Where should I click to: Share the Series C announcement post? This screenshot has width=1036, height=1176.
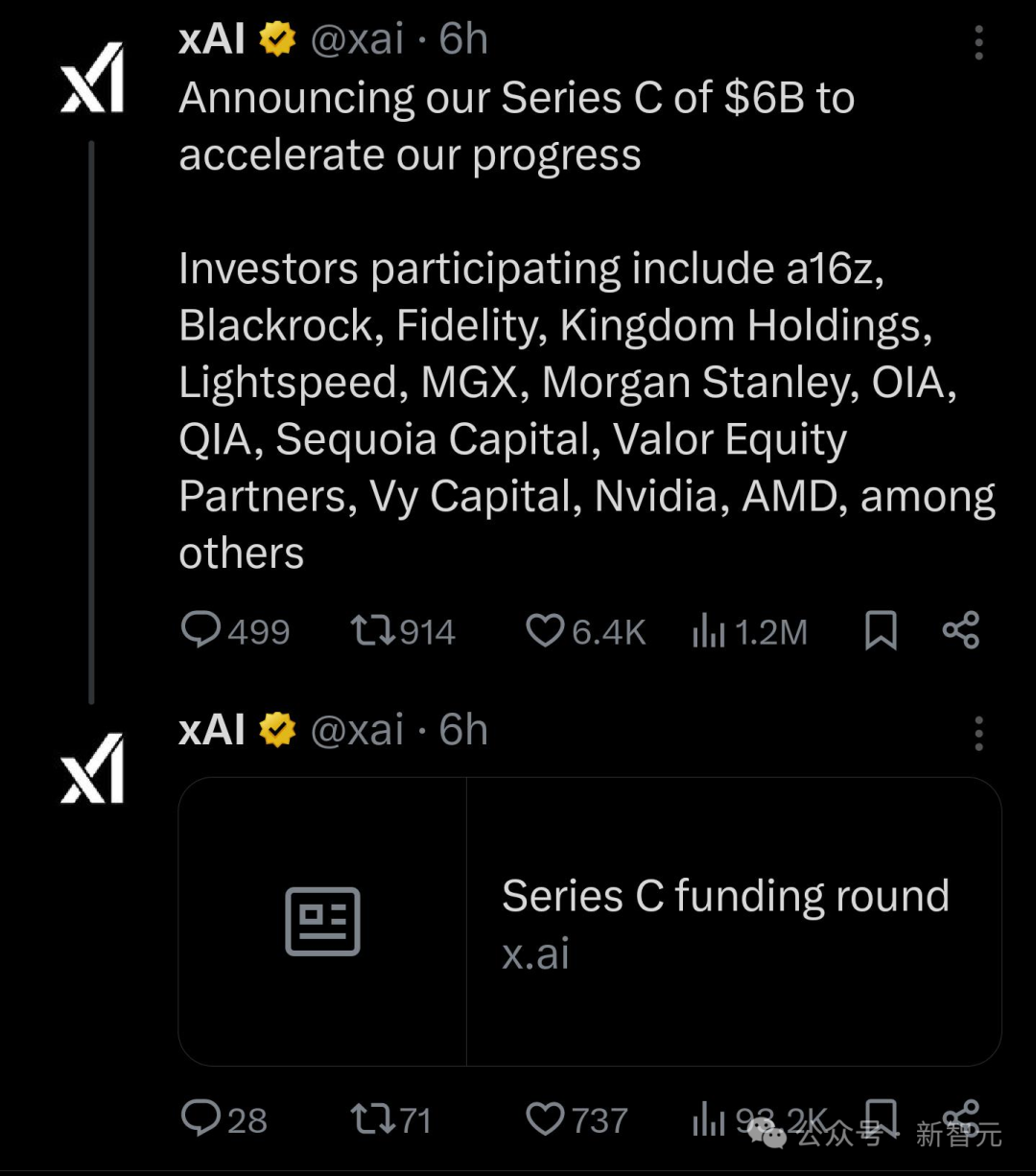(x=960, y=630)
